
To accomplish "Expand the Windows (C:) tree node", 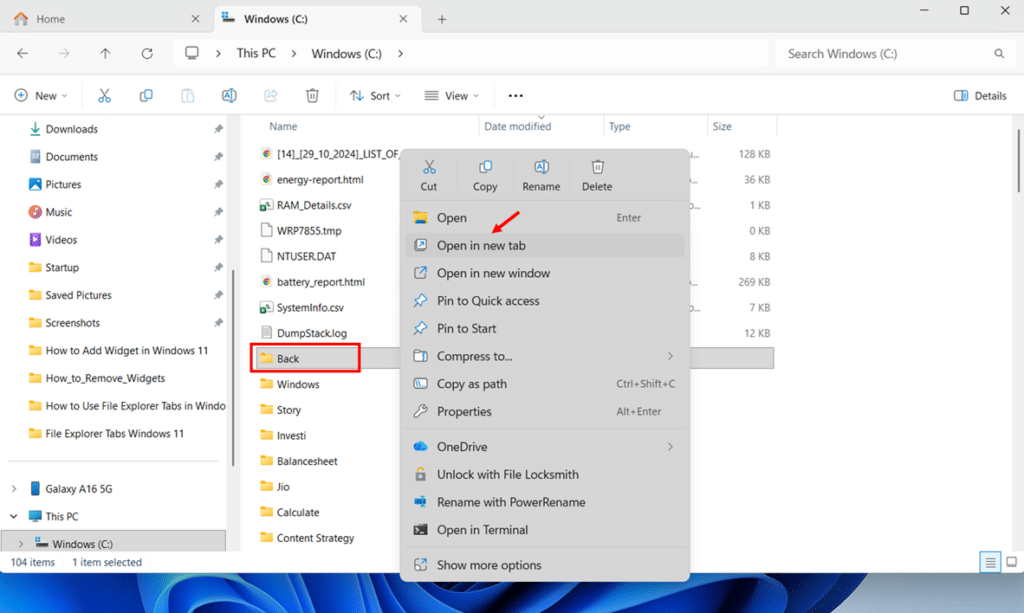I will (21, 544).
